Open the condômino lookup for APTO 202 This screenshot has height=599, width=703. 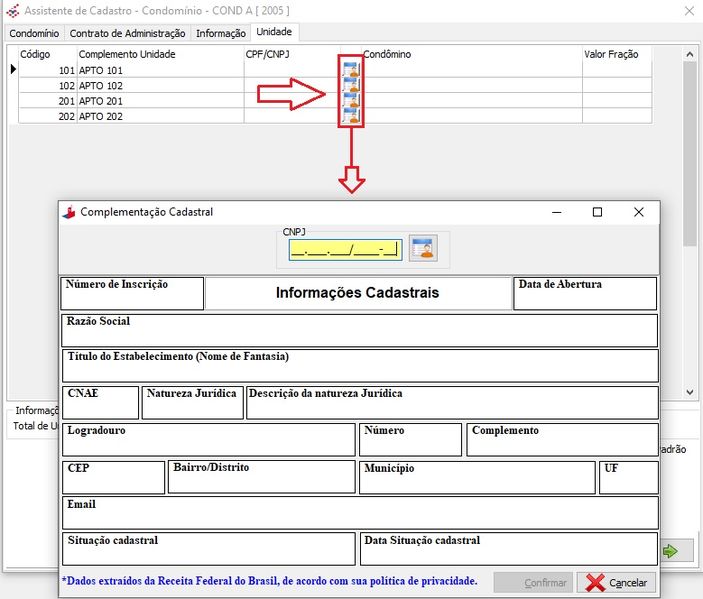(350, 116)
